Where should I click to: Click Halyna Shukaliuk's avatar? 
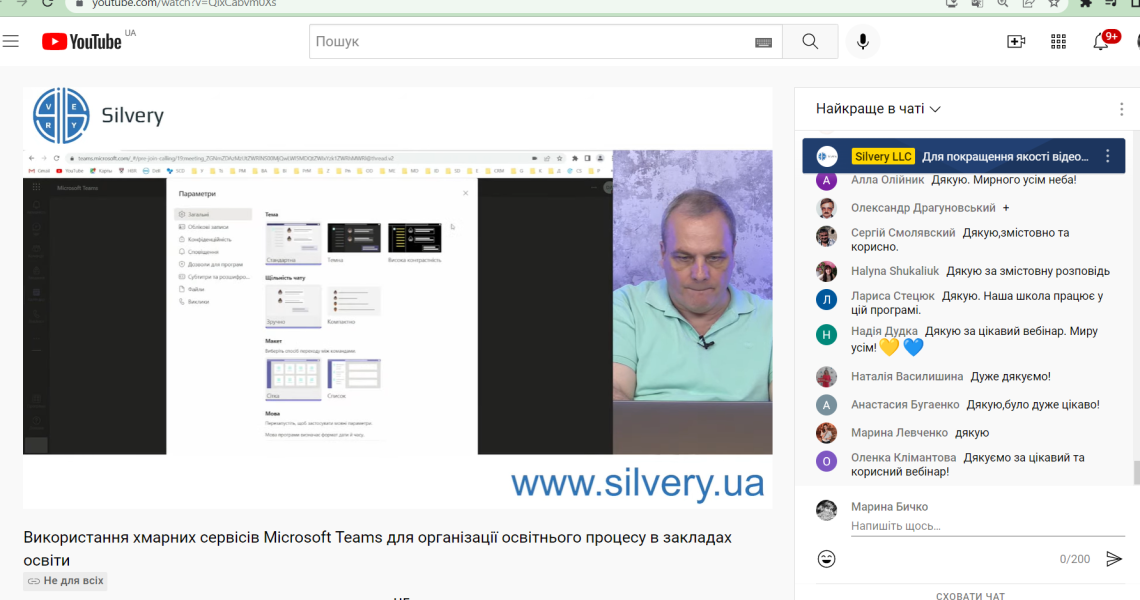coord(827,271)
